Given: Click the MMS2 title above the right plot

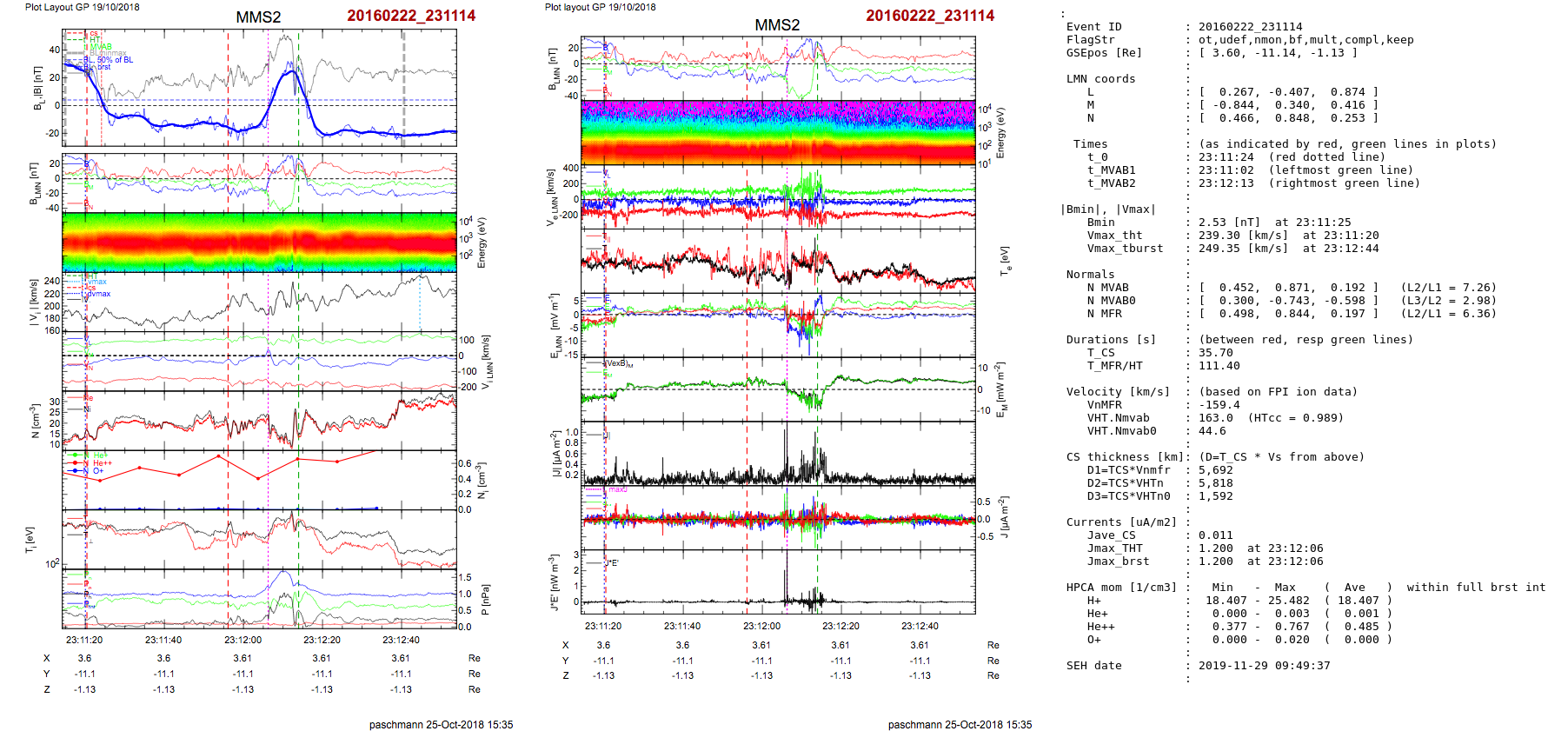Looking at the screenshot, I should tap(777, 25).
